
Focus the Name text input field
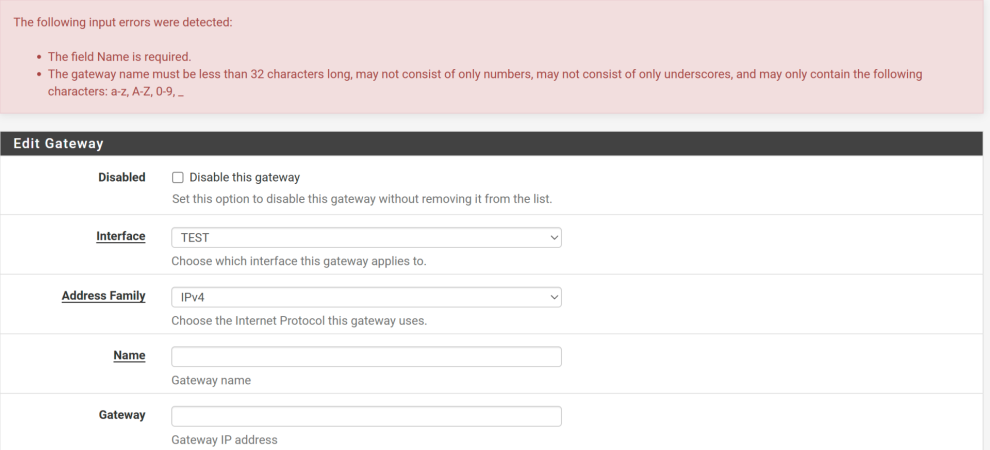366,357
